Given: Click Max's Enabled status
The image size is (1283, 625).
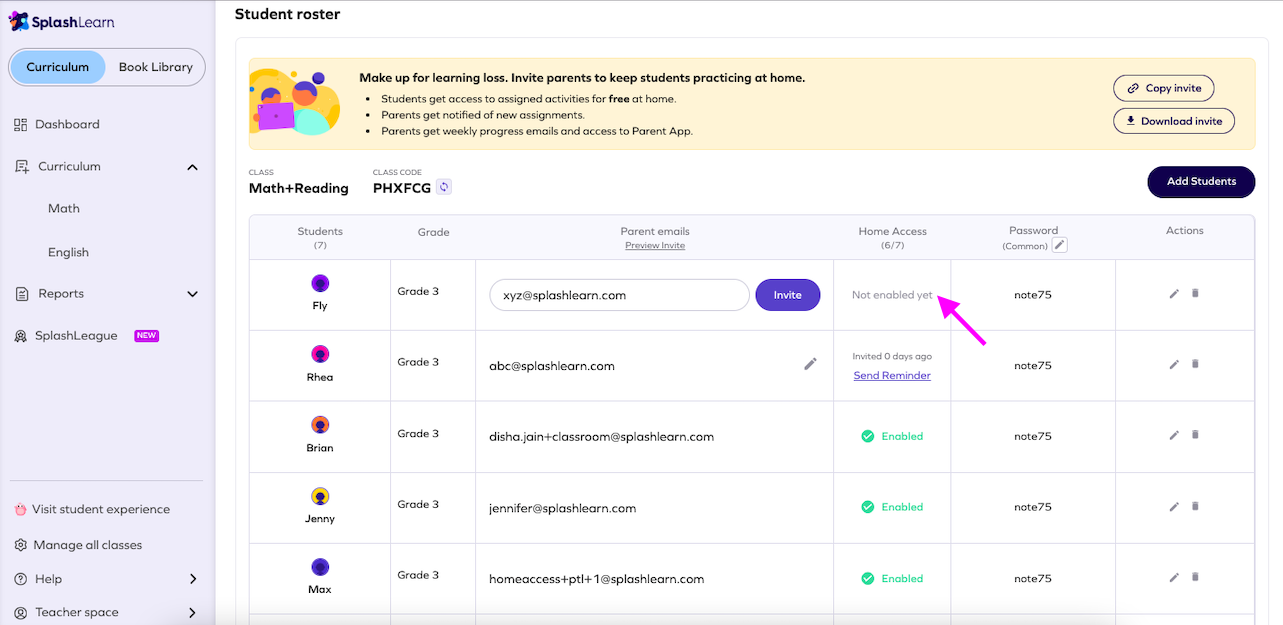Looking at the screenshot, I should (x=892, y=578).
